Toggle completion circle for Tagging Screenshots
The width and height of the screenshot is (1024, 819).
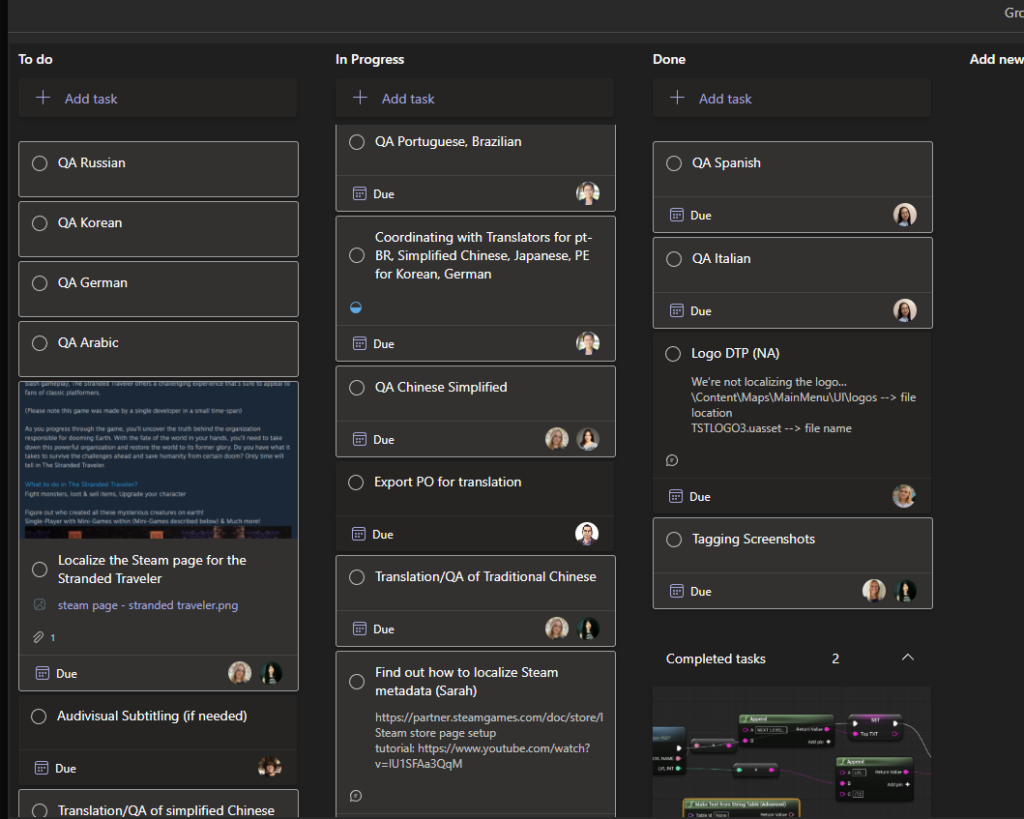pos(673,539)
